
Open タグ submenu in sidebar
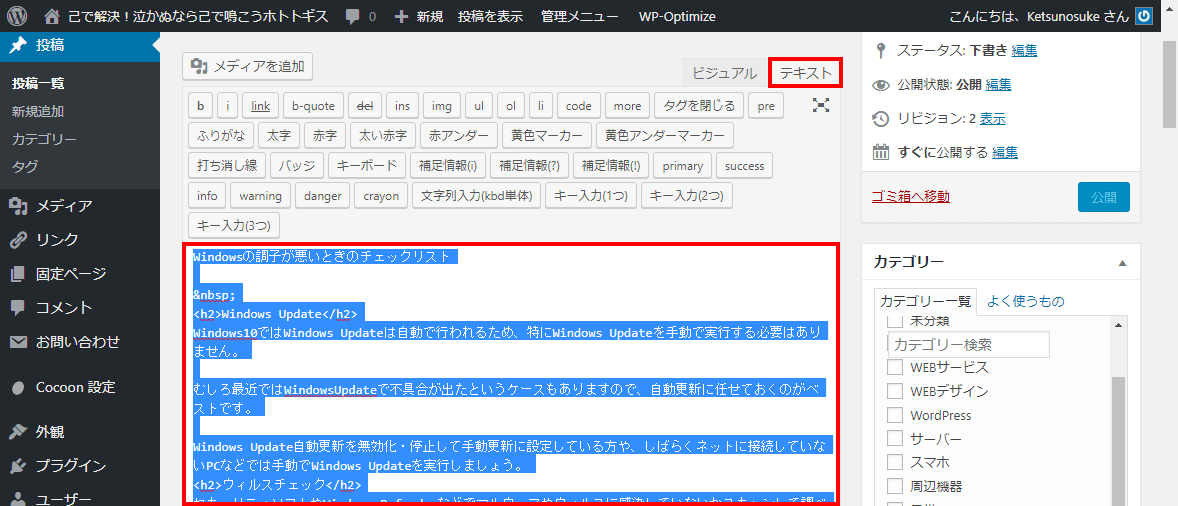coord(25,167)
